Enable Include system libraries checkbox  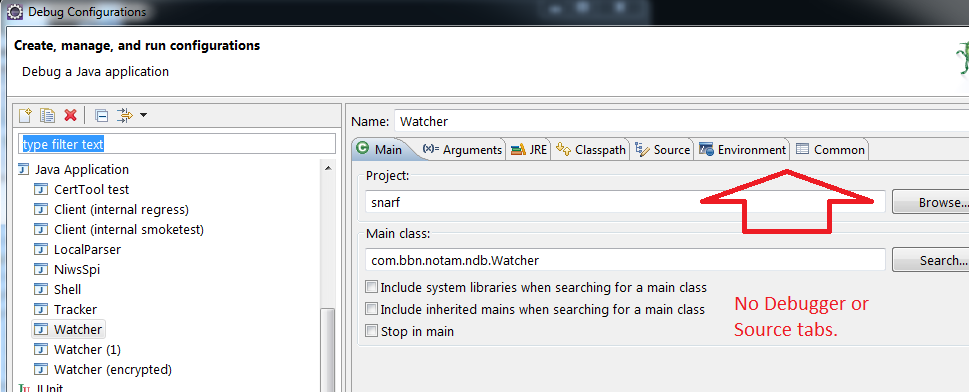click(371, 288)
